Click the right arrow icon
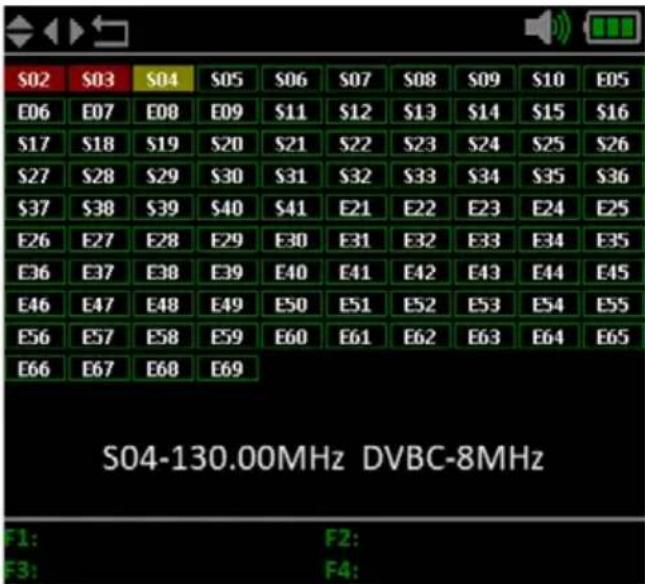Viewport: 645px width, 584px height. coord(77,31)
